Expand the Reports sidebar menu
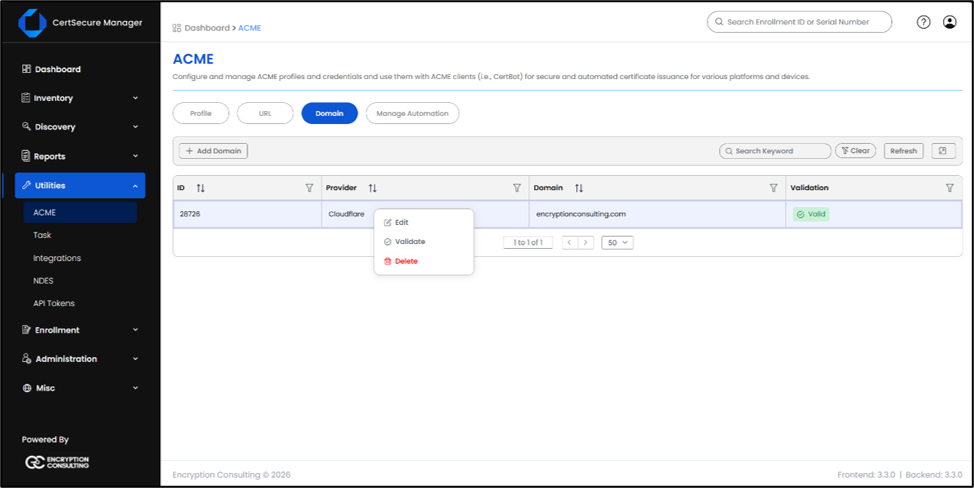The image size is (974, 488). click(x=80, y=156)
